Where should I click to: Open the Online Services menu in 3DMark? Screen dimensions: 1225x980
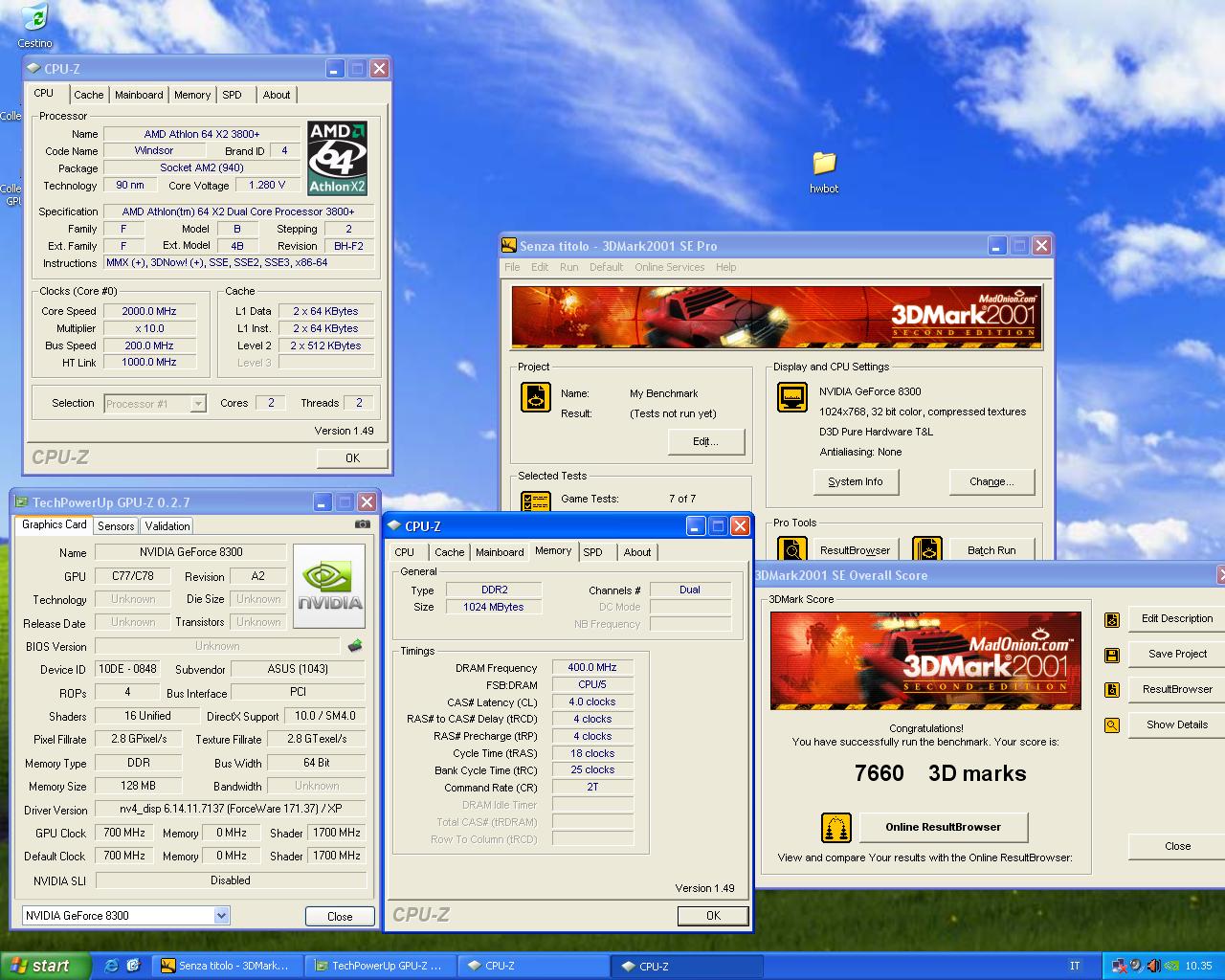pyautogui.click(x=669, y=267)
